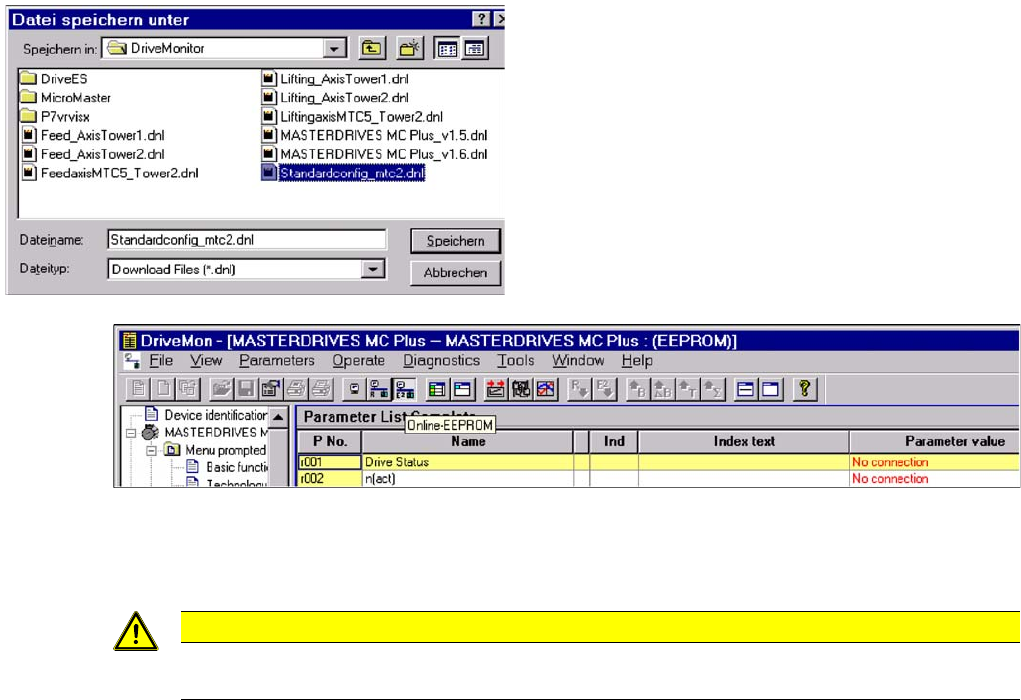This screenshot has width=1021, height=700.
Task: Collapse the MASTERDRIVES tree node
Action: click(x=131, y=432)
